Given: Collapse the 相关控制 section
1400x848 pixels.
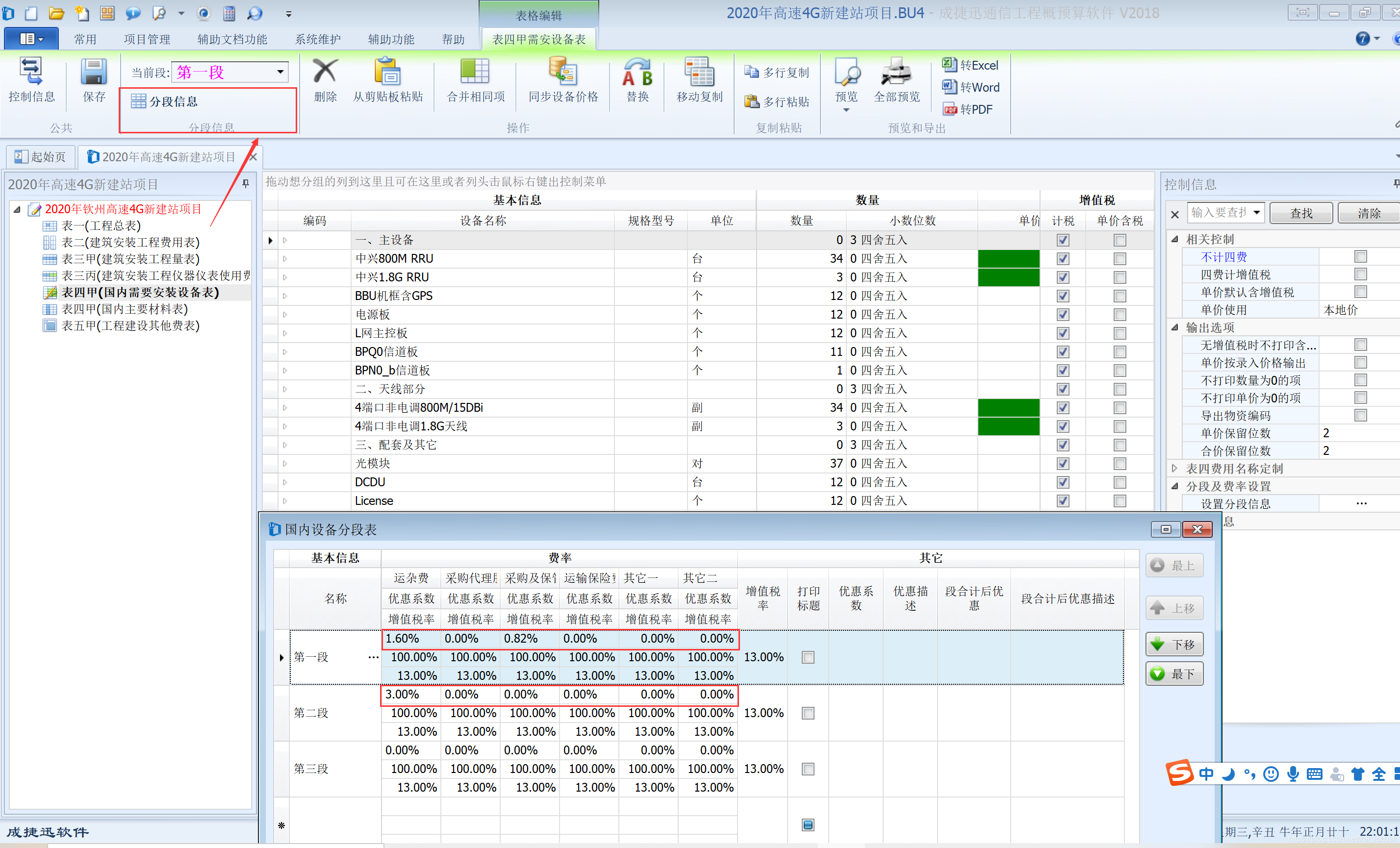Looking at the screenshot, I should [x=1174, y=239].
